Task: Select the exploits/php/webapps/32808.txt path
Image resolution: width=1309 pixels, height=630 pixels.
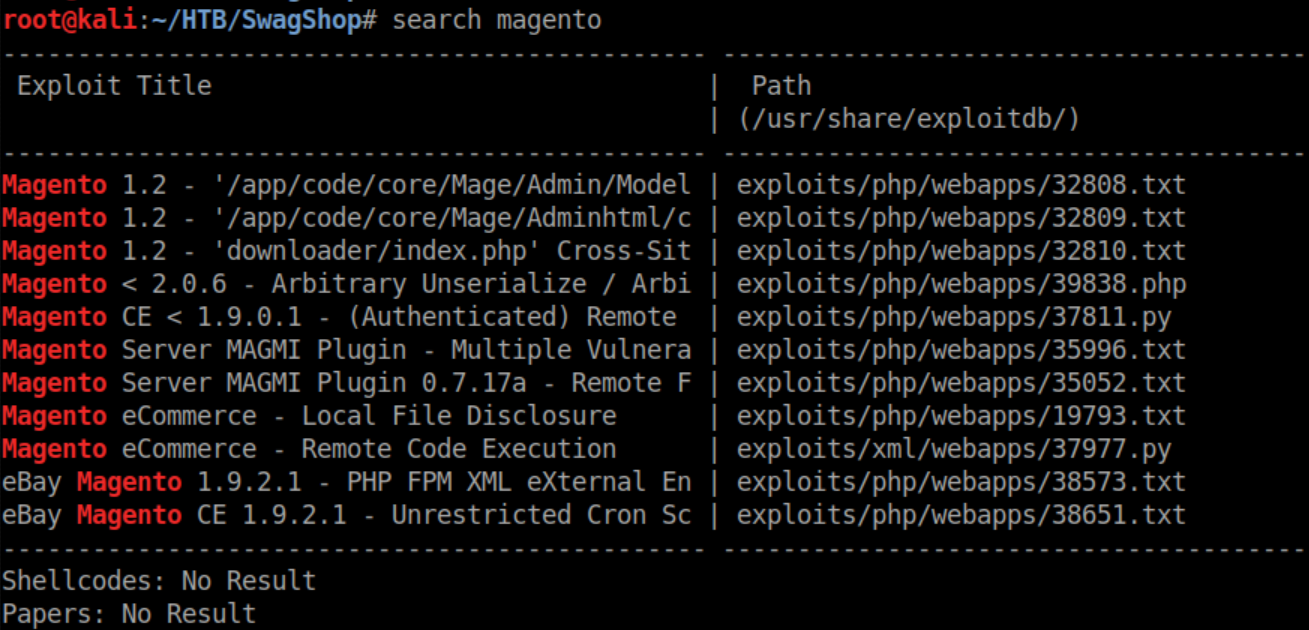Action: [x=960, y=185]
